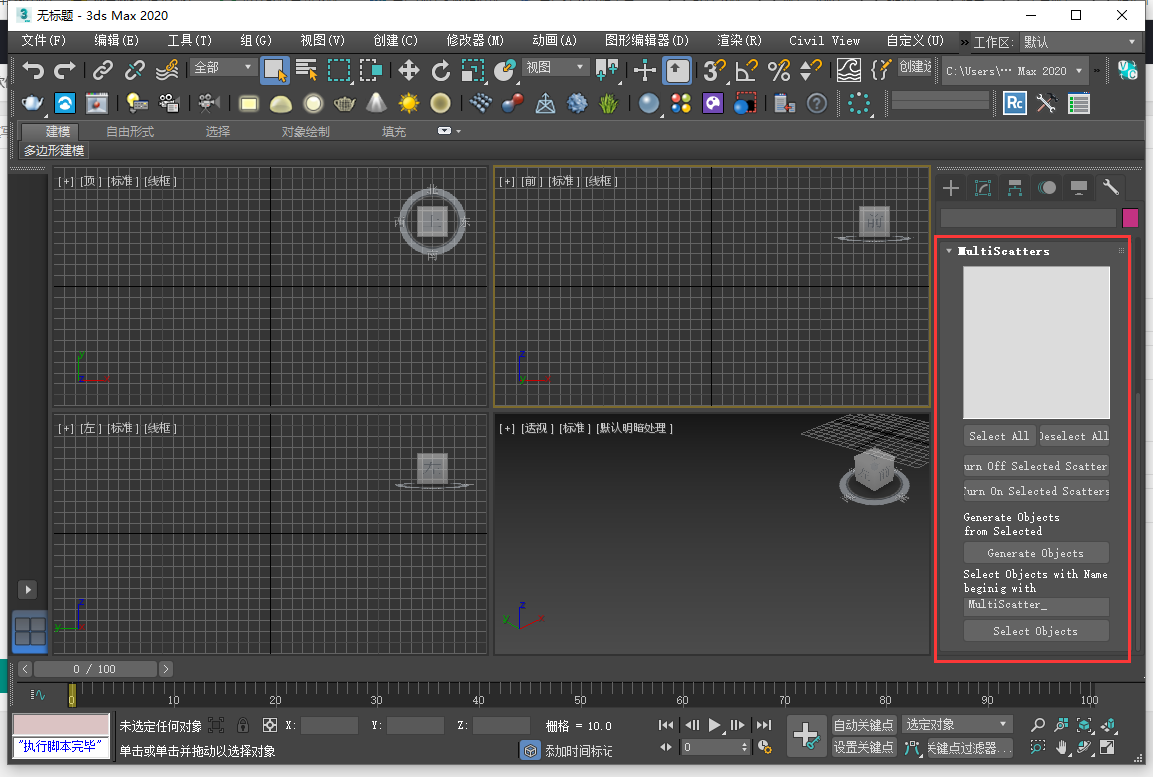Select the teapot primitive icon
The width and height of the screenshot is (1153, 777).
coord(343,103)
